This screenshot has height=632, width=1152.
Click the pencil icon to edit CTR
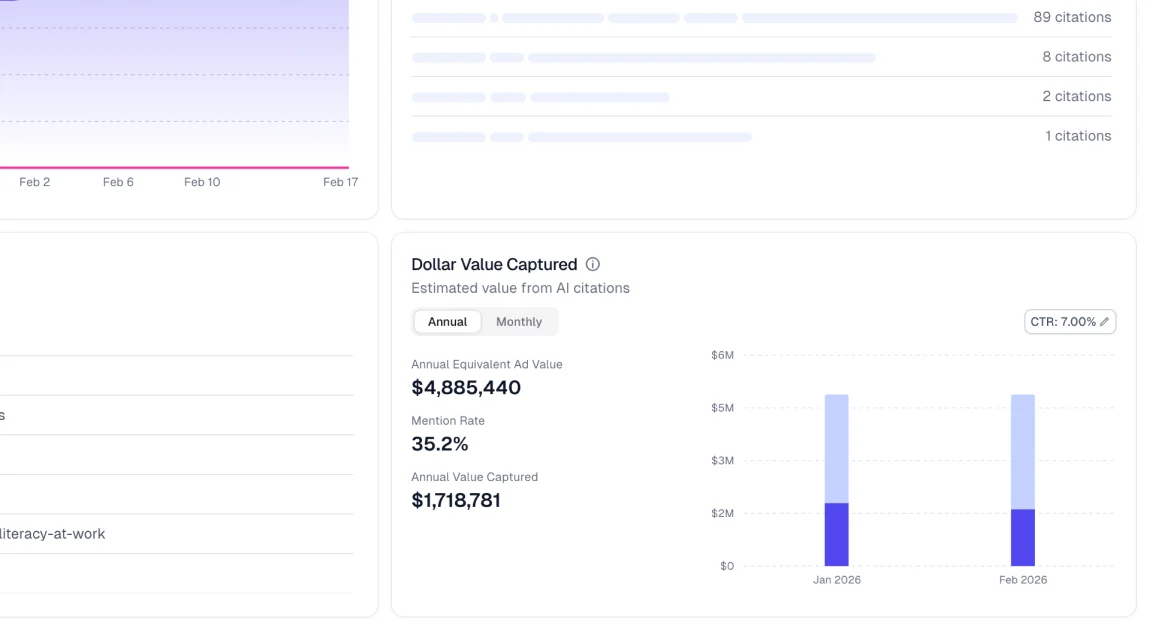[x=1105, y=321]
